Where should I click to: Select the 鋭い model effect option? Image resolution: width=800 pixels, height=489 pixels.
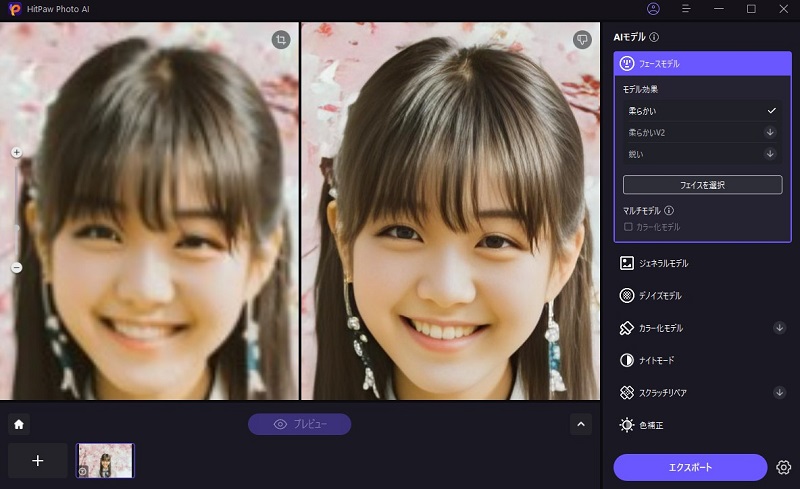(x=702, y=154)
